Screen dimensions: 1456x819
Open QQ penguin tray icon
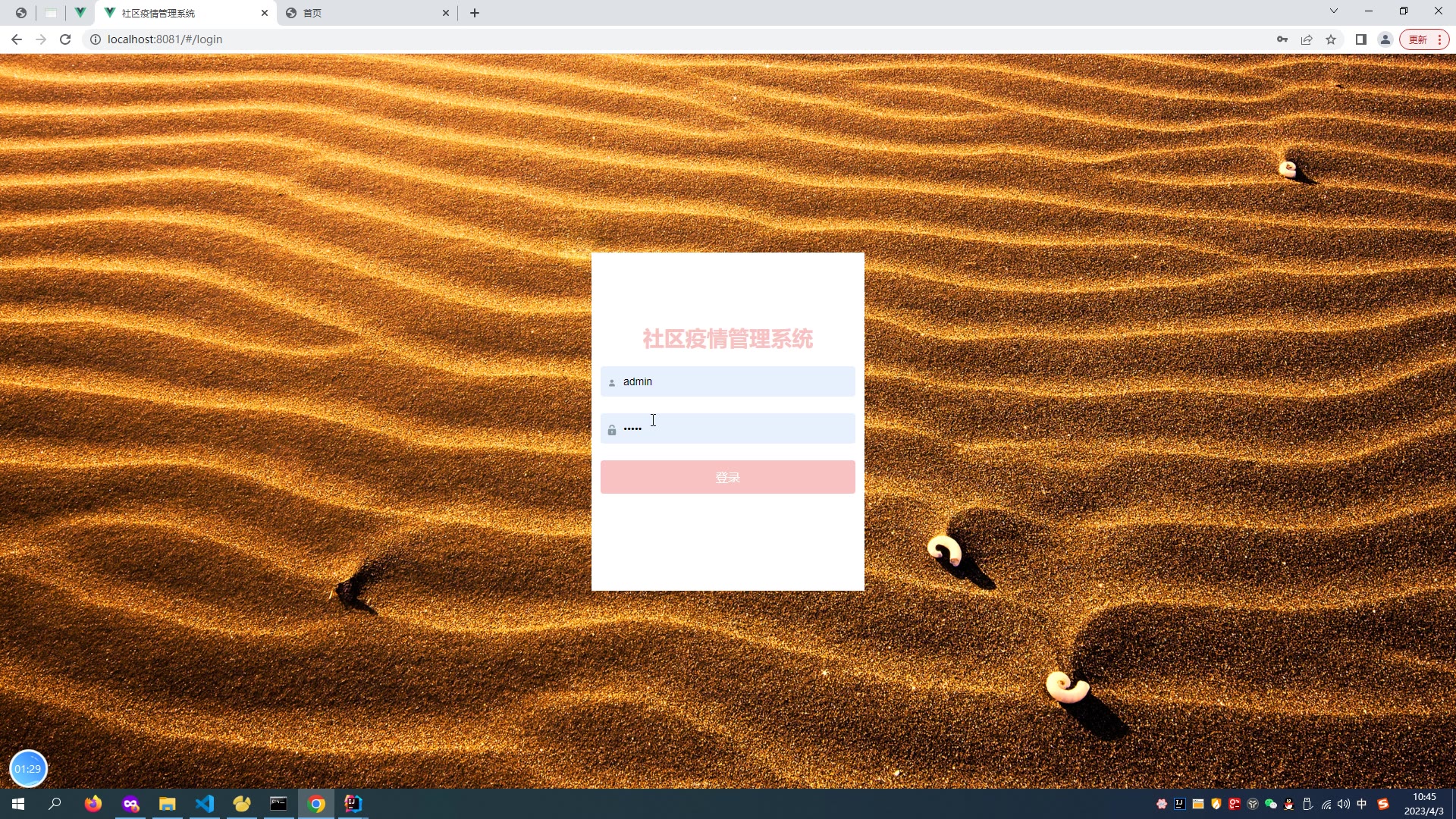pyautogui.click(x=1289, y=804)
